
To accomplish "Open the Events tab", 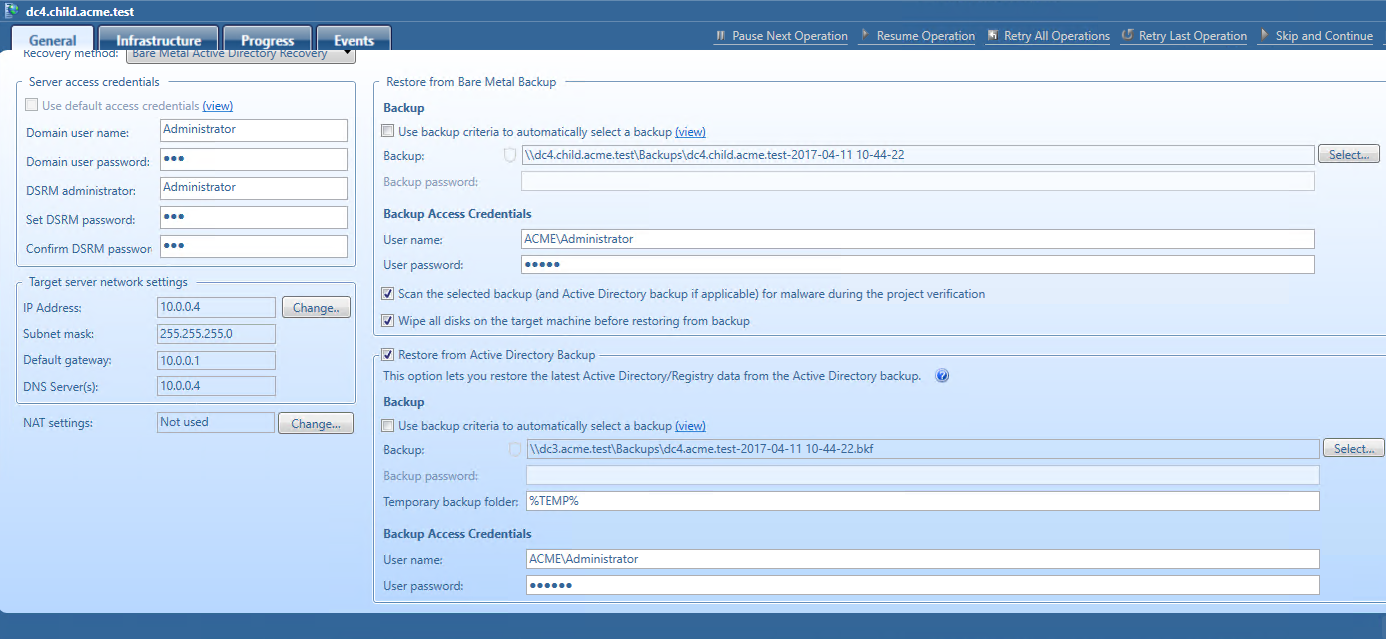I will 353,40.
